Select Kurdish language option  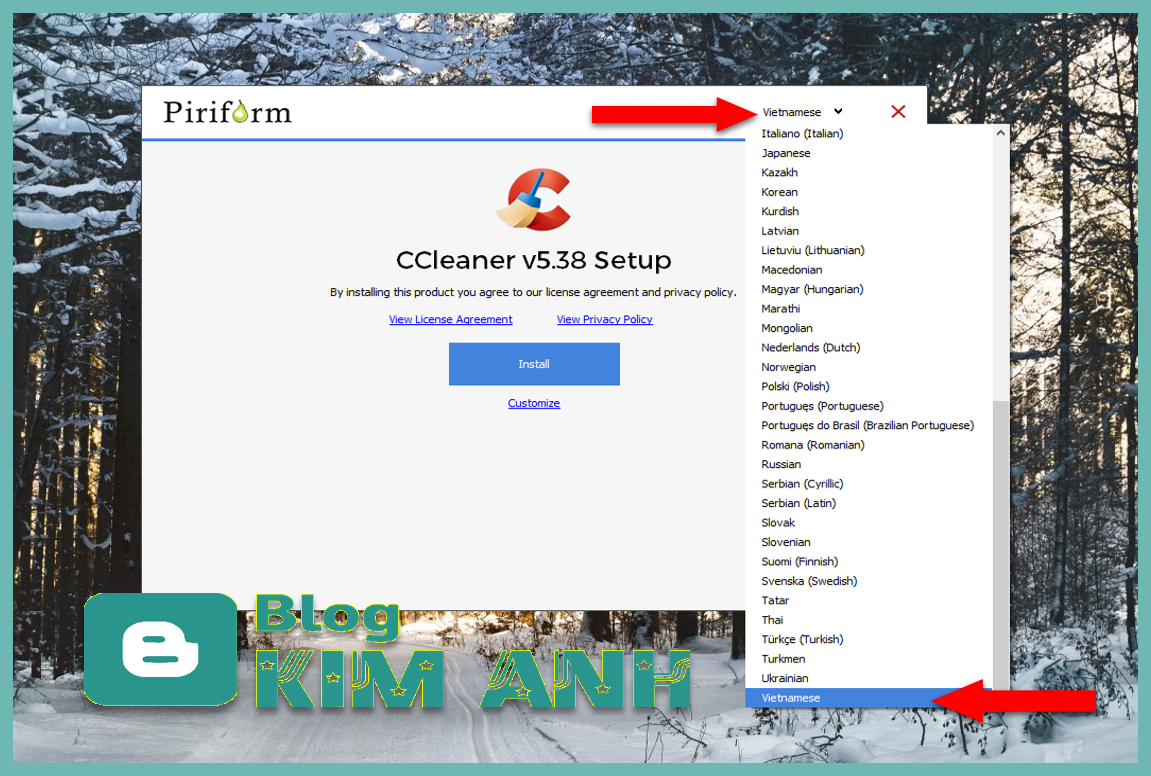click(869, 211)
